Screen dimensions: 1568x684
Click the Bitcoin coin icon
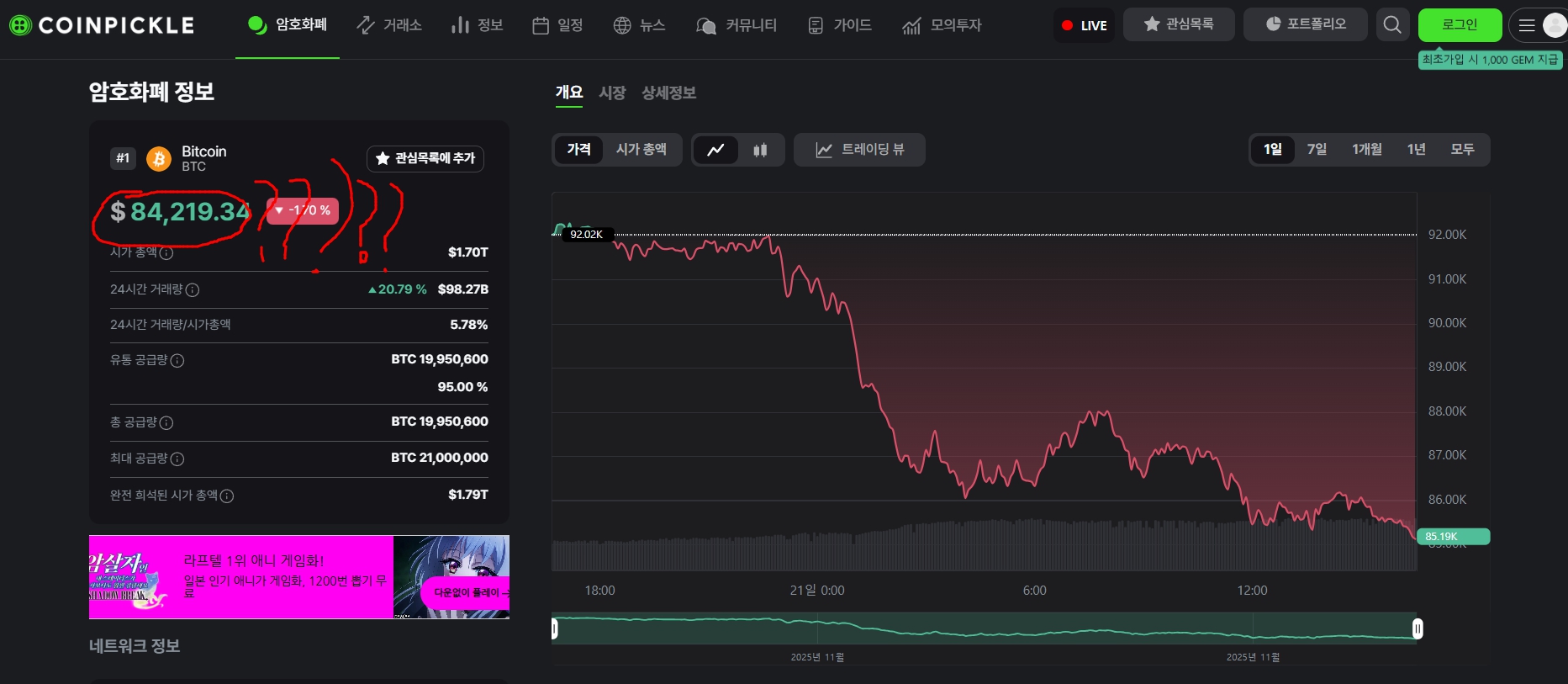[x=159, y=158]
